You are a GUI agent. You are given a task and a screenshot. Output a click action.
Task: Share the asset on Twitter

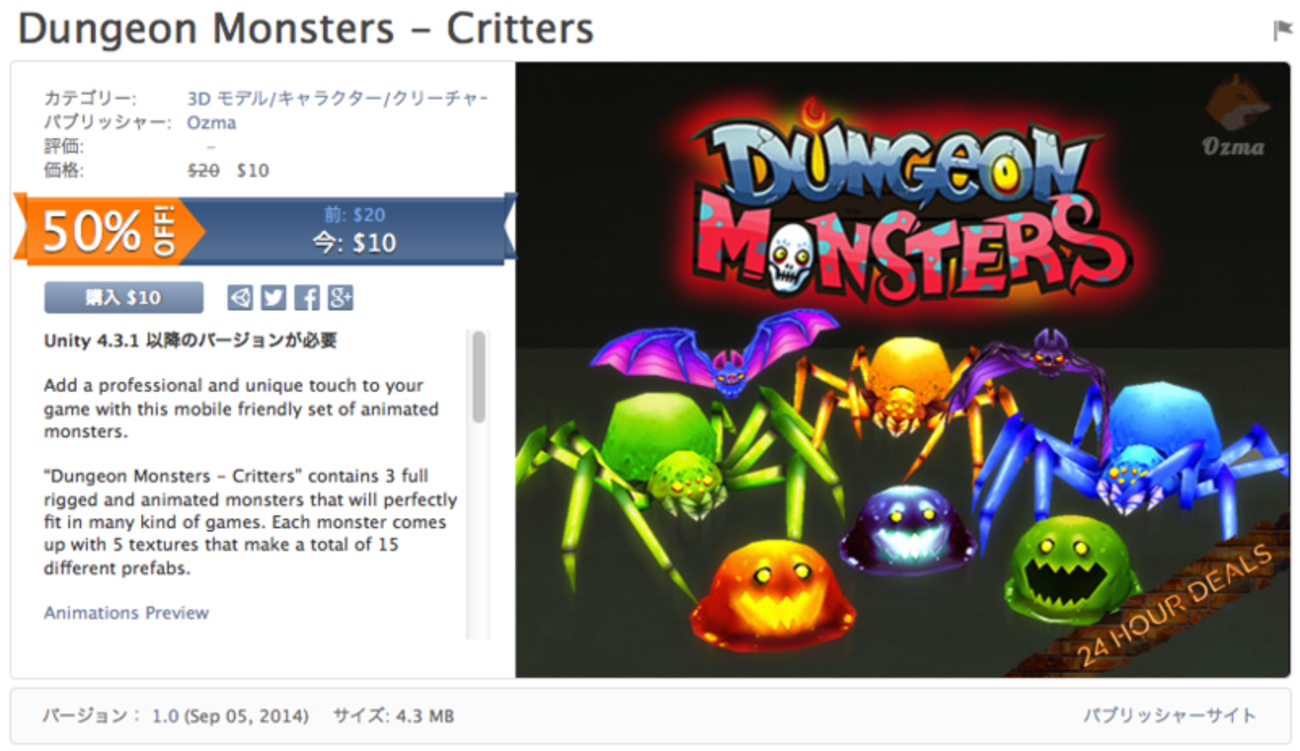(x=273, y=297)
